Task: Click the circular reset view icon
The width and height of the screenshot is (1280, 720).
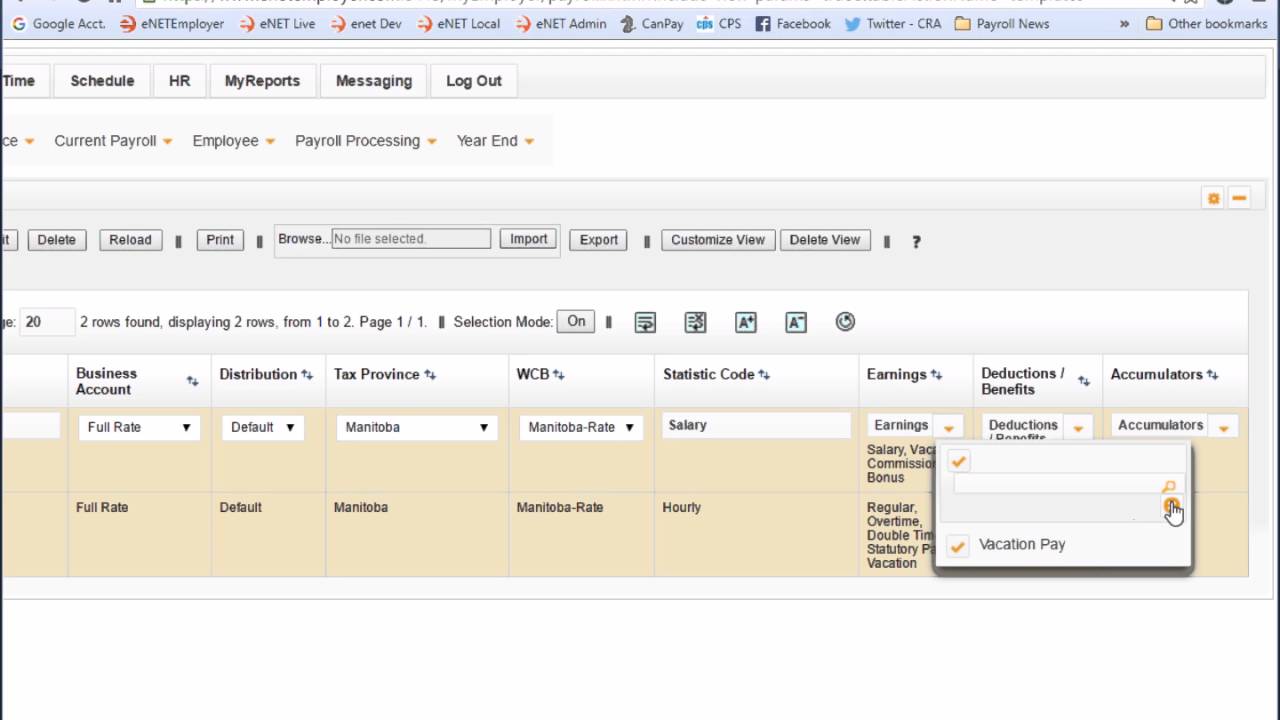Action: click(845, 321)
